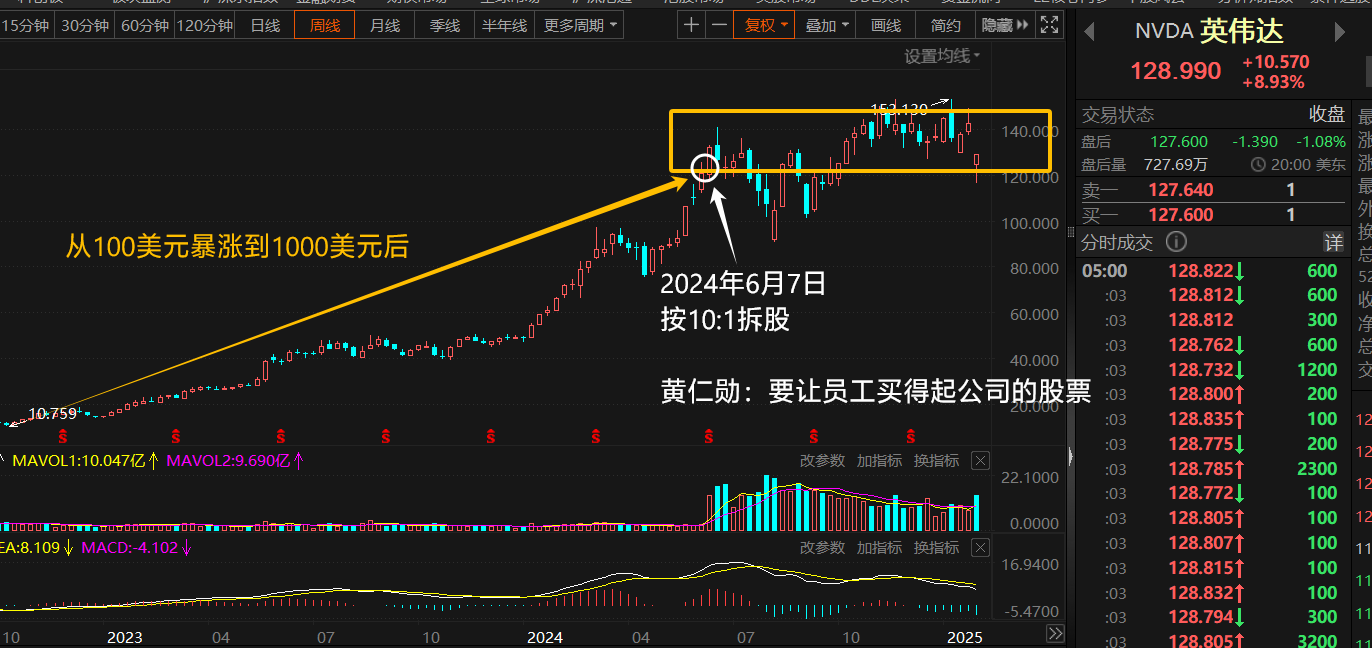Click the dividend $ marker below the split circle
This screenshot has width=1372, height=648.
tap(709, 437)
